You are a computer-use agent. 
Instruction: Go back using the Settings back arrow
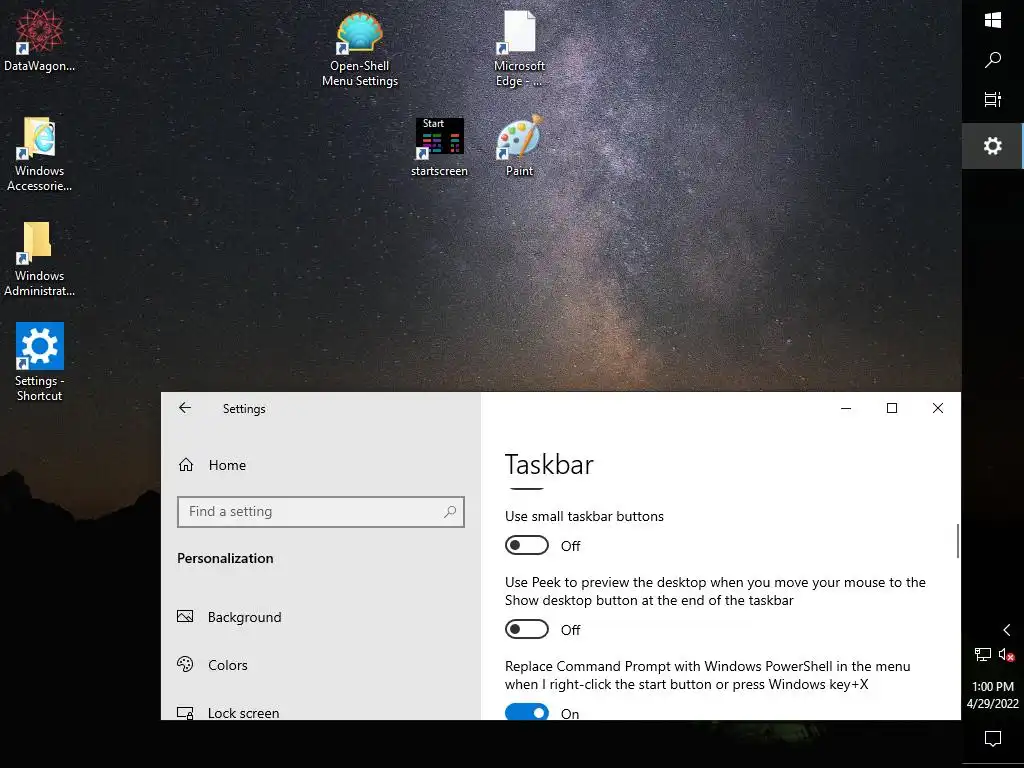click(185, 408)
